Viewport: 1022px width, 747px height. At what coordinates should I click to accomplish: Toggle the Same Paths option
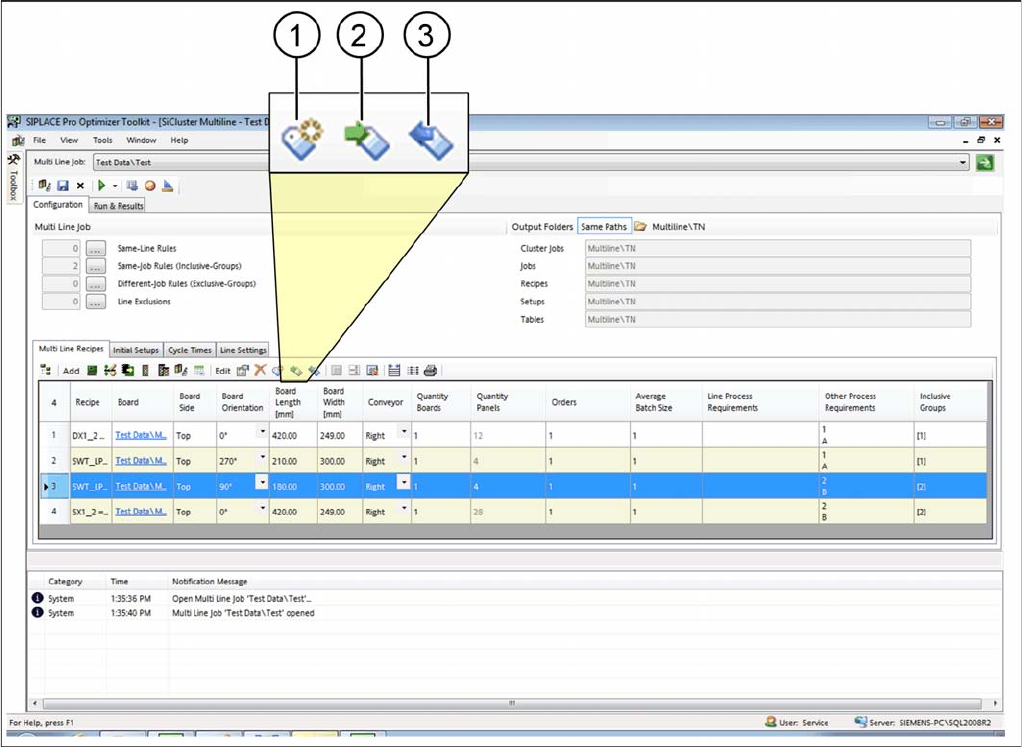(x=603, y=227)
